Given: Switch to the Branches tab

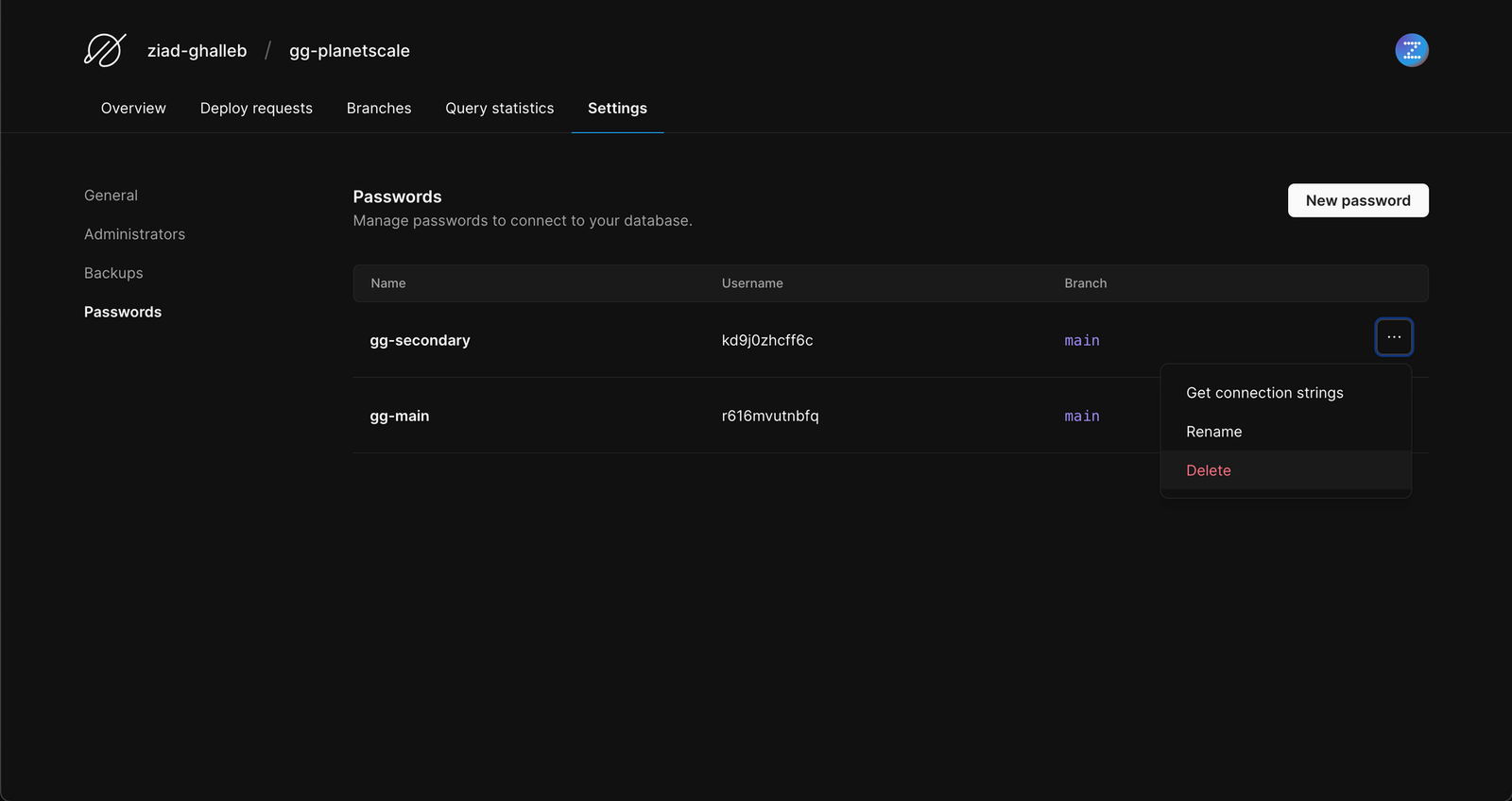Looking at the screenshot, I should (379, 109).
